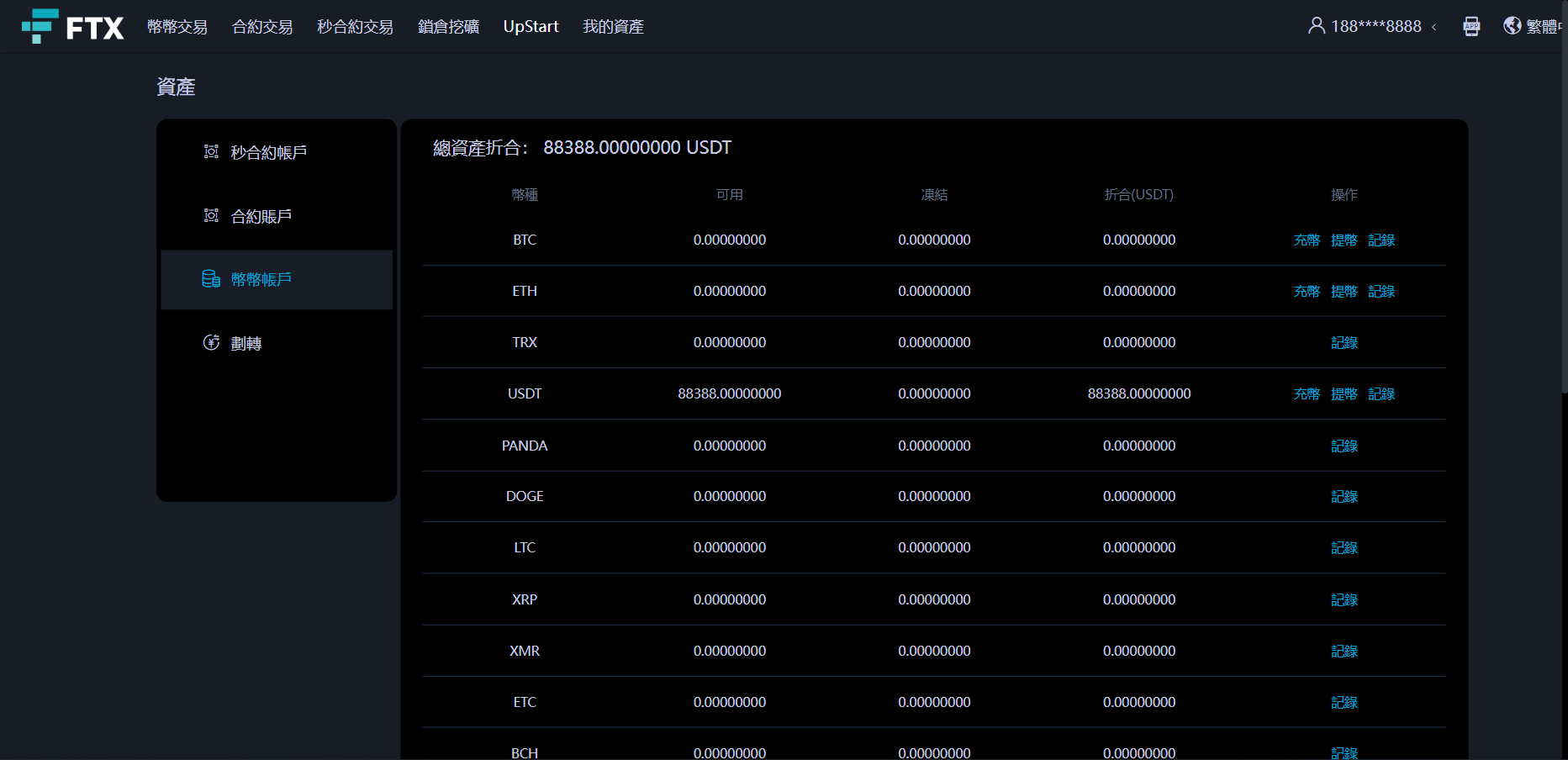
Task: Select 劃轉 in the sidebar
Action: point(277,343)
